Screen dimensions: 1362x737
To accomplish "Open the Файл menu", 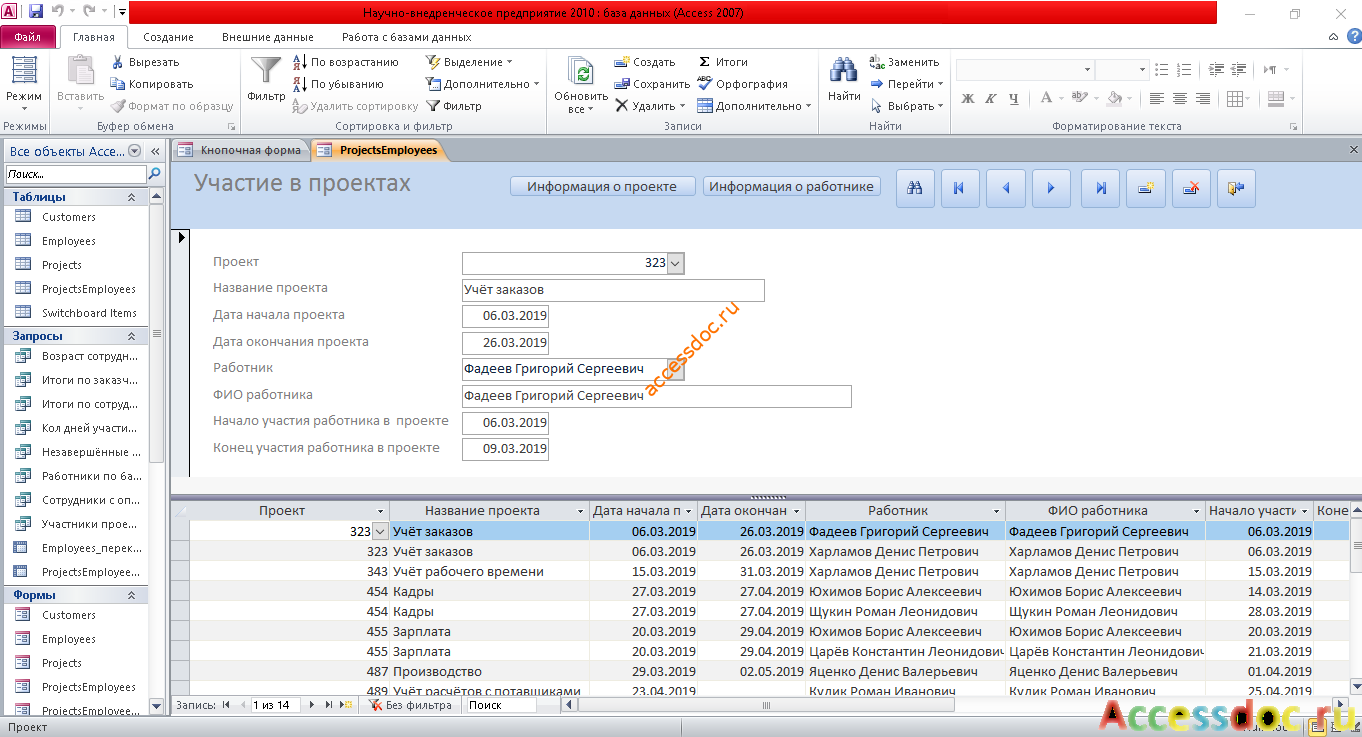I will (28, 37).
